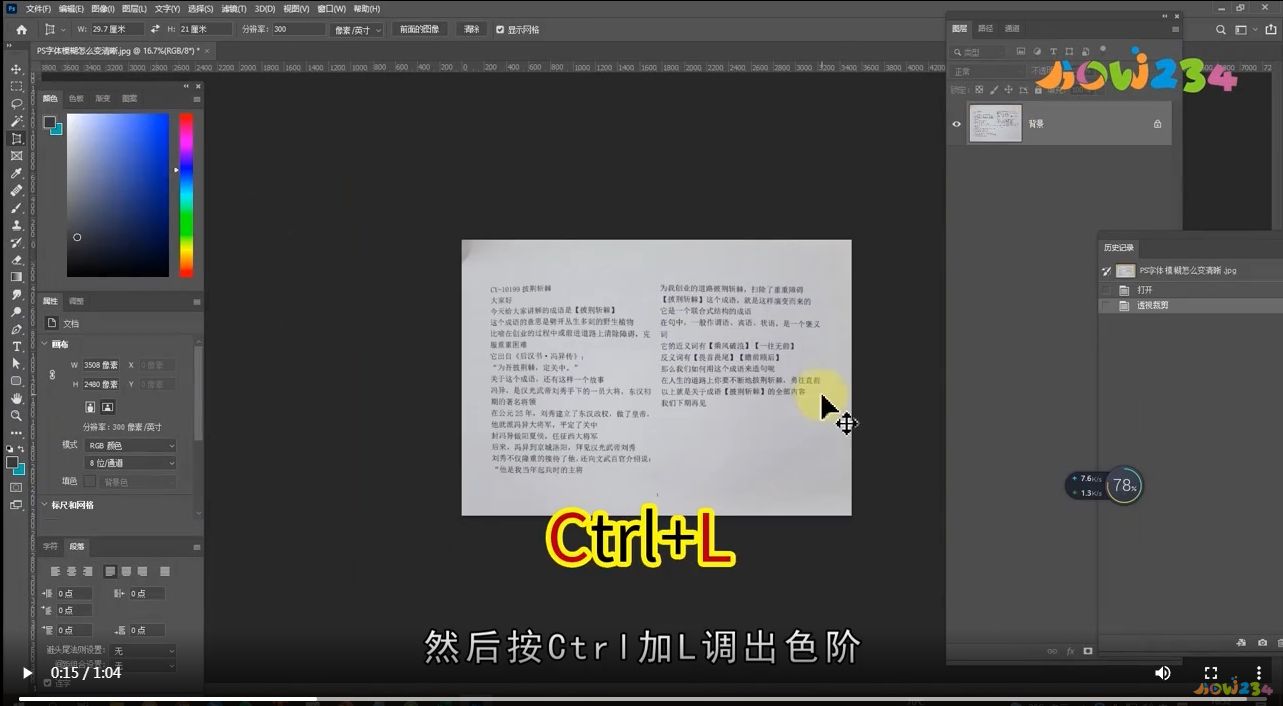Screen dimensions: 1283x706
Task: Click the Home icon in options bar
Action: [22, 30]
